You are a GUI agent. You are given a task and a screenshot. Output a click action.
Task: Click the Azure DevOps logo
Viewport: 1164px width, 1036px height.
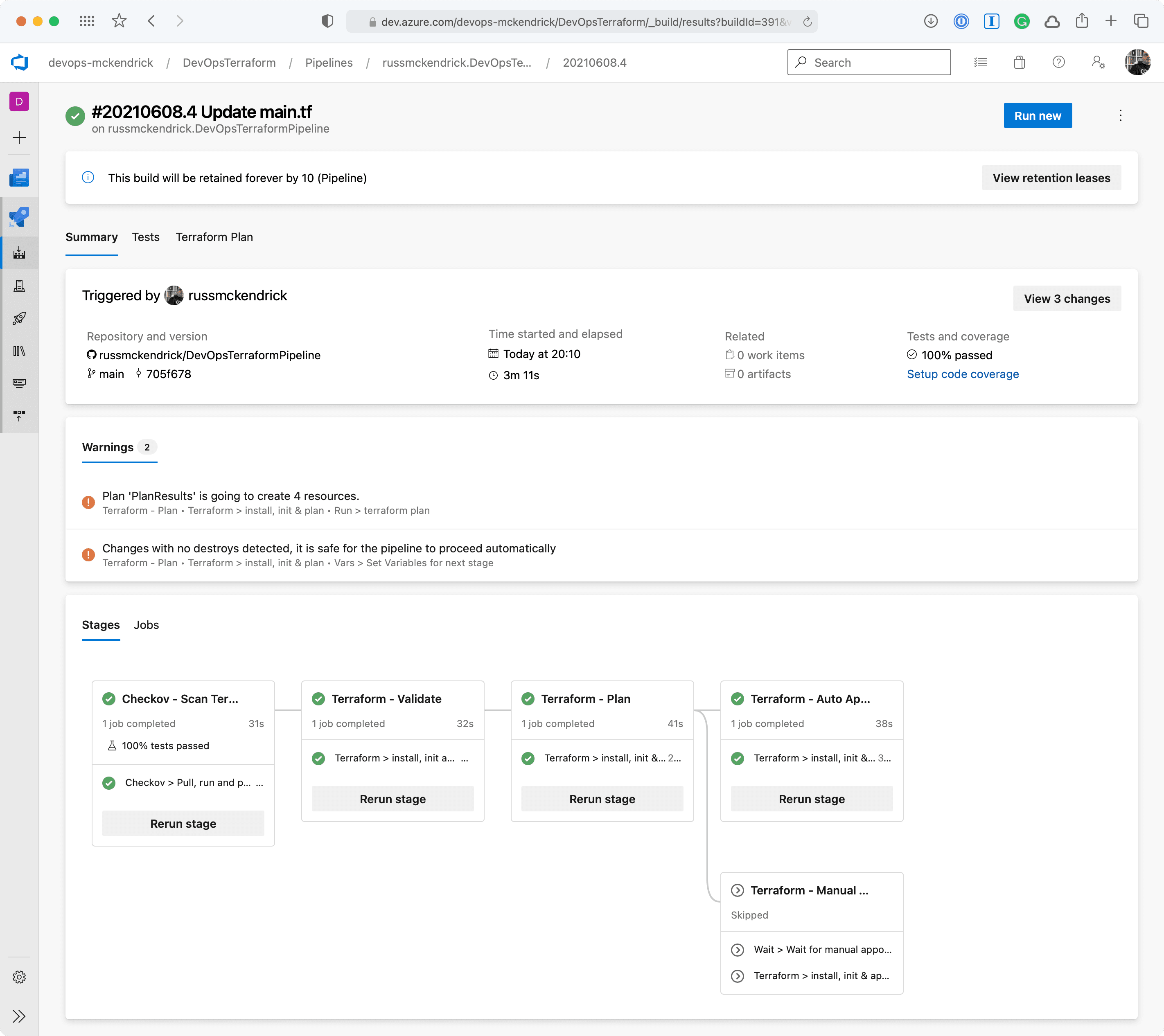[20, 62]
